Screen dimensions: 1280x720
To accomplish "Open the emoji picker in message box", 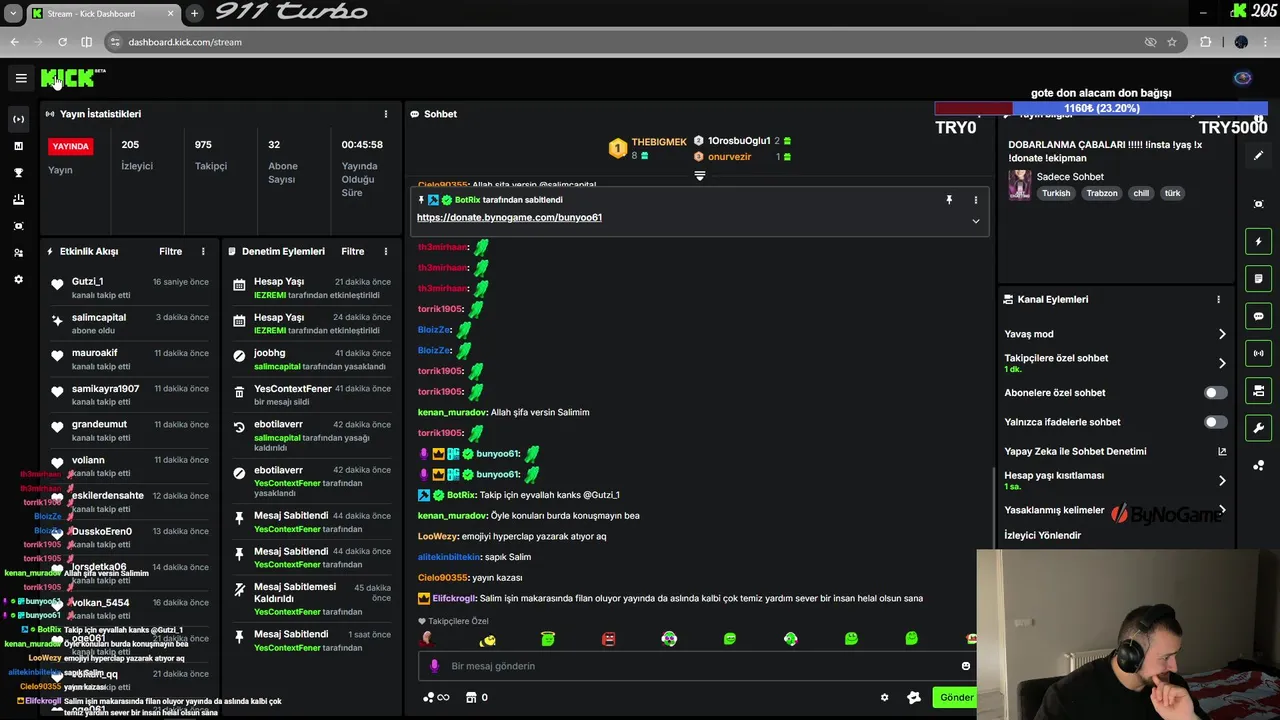I will point(965,666).
